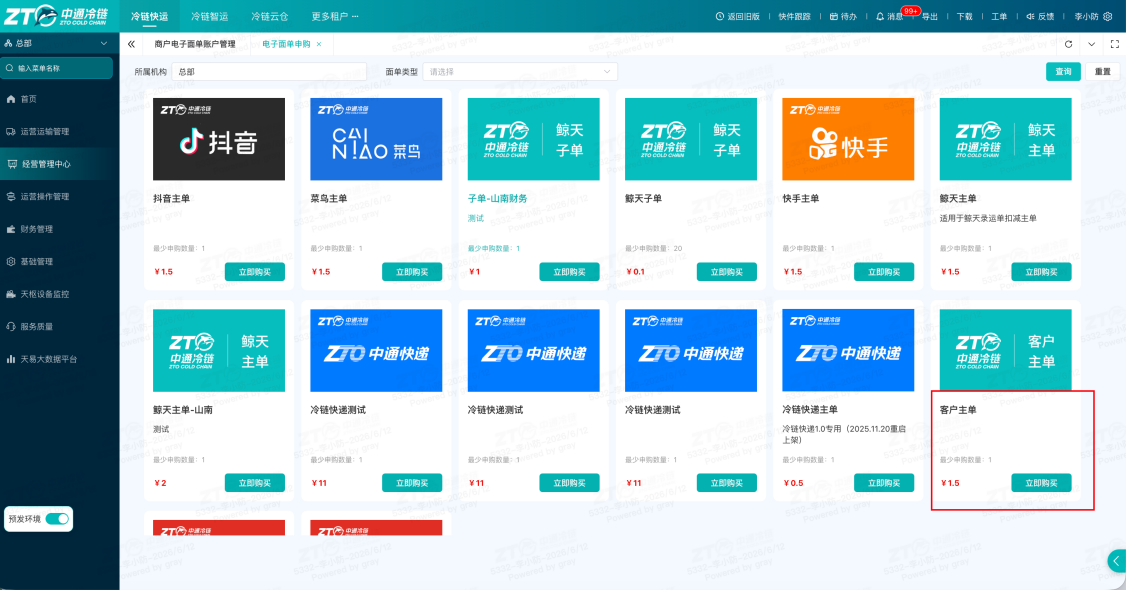
Task: Click the settings gear beside 李小防
Action: point(1107,17)
